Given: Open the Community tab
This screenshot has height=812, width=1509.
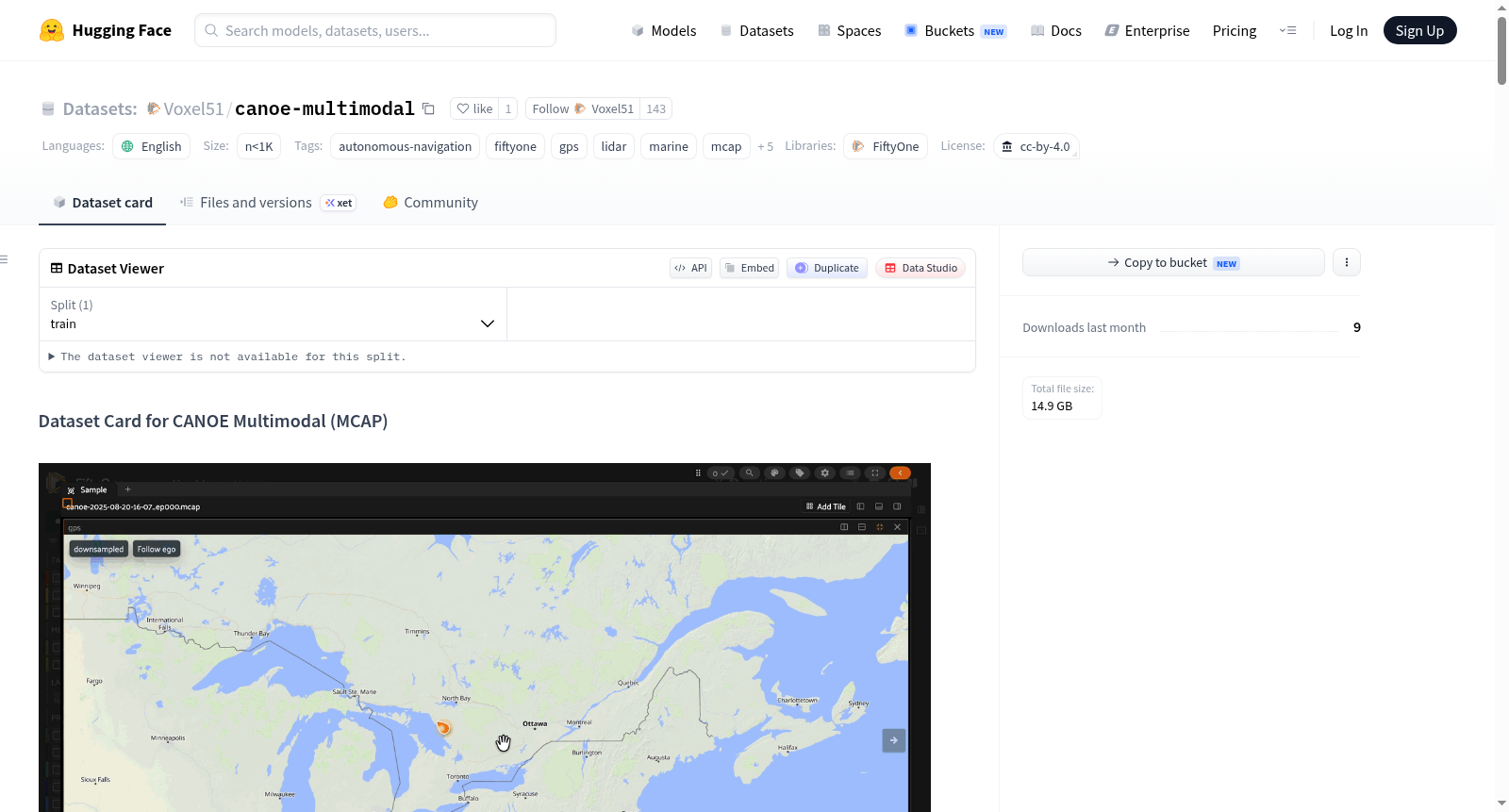Looking at the screenshot, I should [430, 203].
